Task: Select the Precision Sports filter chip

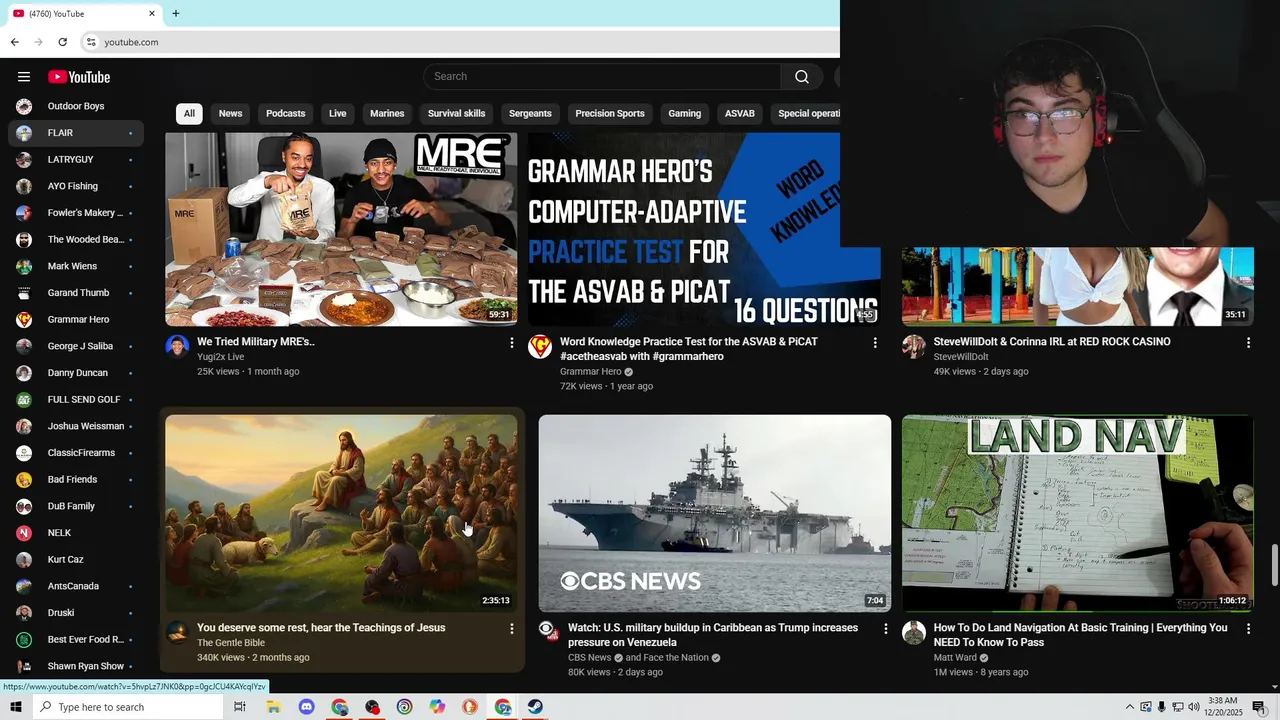Action: (609, 113)
